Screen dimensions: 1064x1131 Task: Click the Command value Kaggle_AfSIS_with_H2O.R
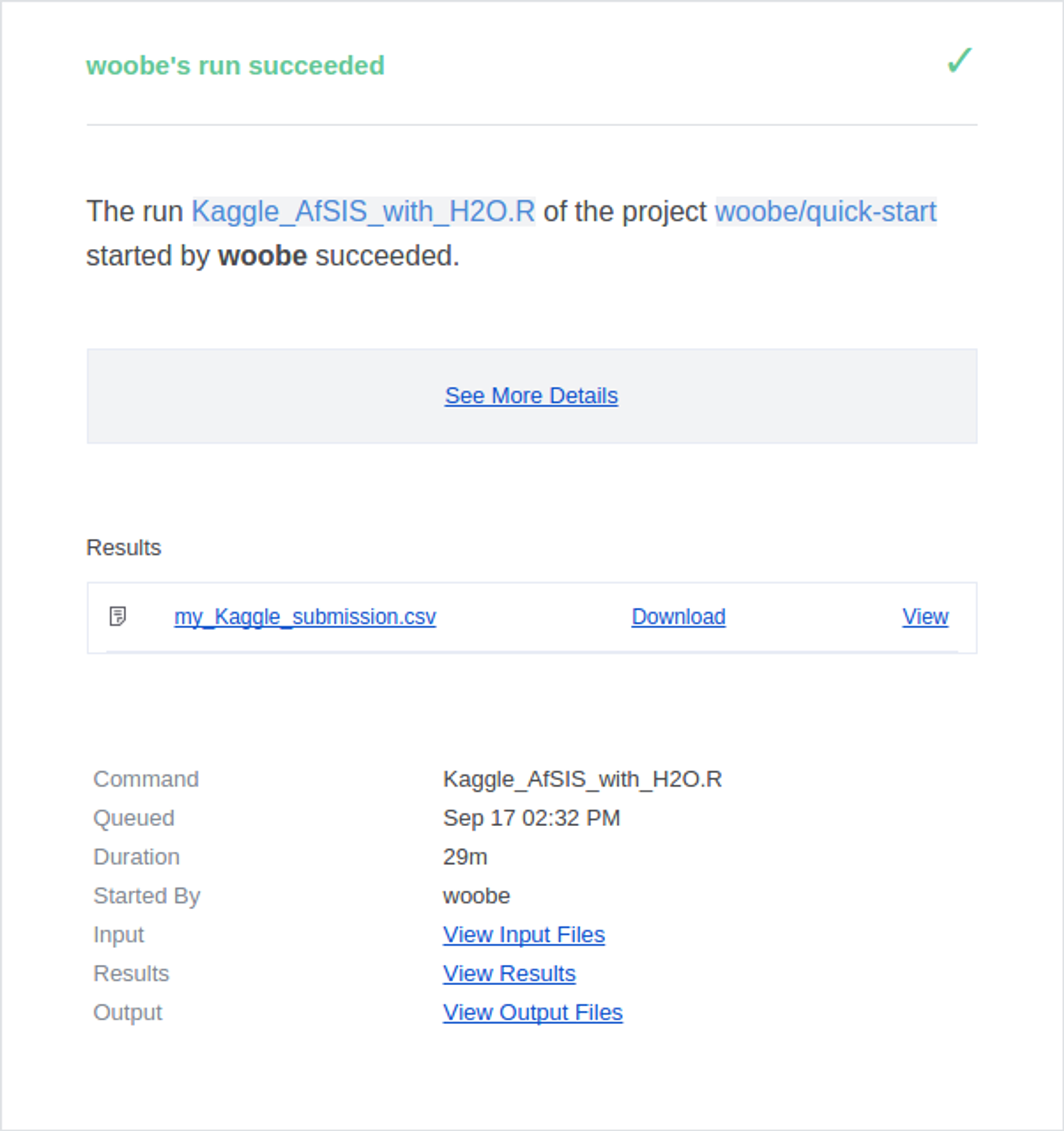tap(582, 780)
